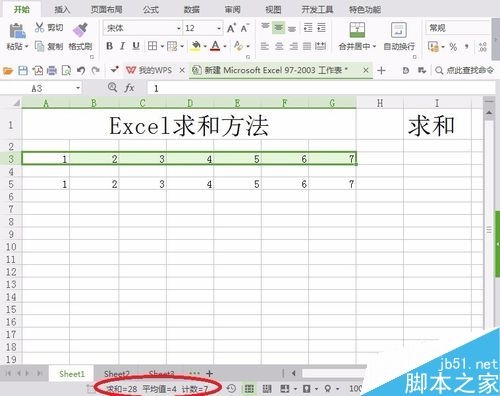Screen dimensions: 500x396
Task: Open the font color dropdown arrow
Action: 225,46
